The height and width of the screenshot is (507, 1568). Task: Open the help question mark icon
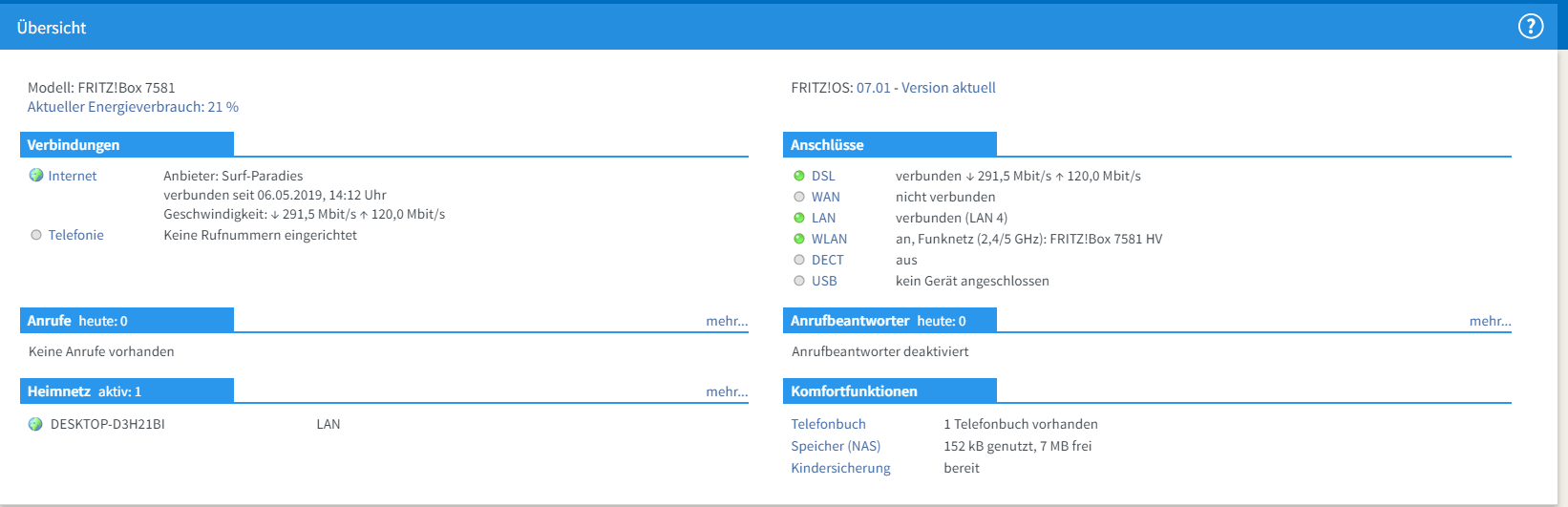point(1530,27)
